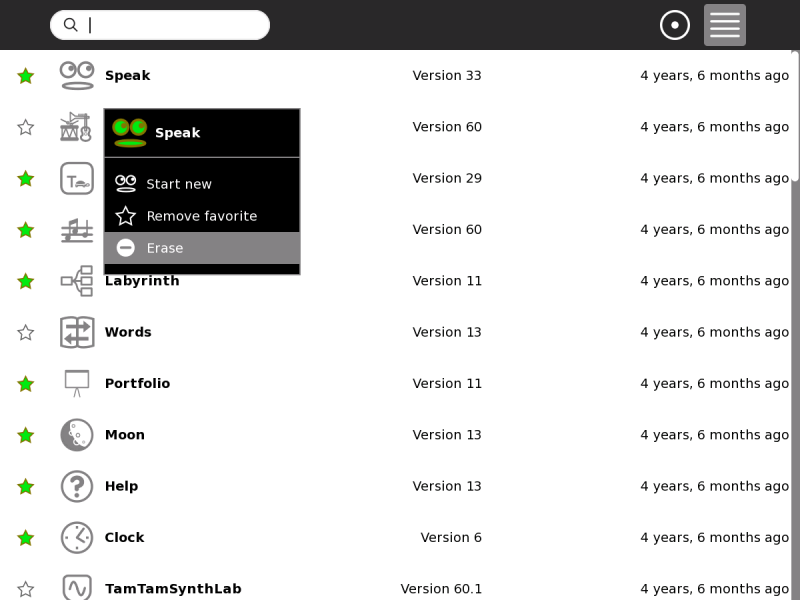
Task: Open the Words activity icon
Action: (77, 332)
